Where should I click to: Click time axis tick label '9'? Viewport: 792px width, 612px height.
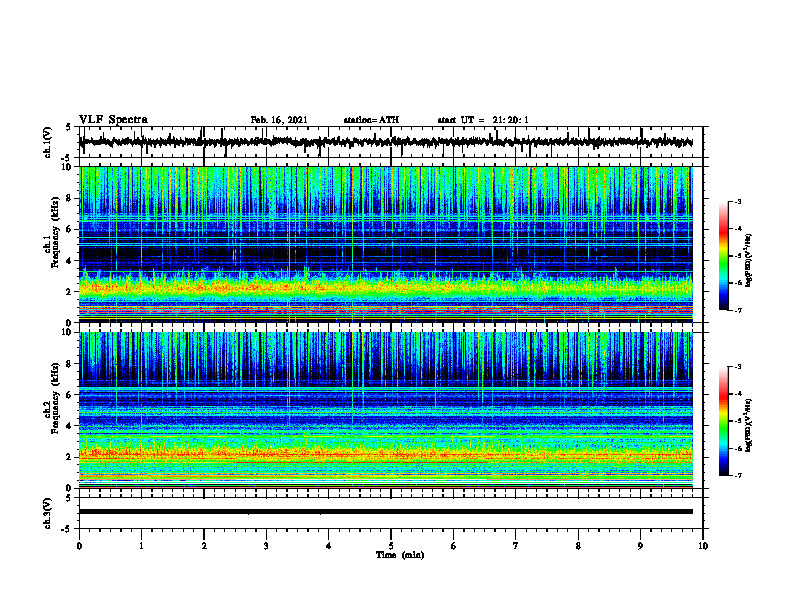click(640, 546)
